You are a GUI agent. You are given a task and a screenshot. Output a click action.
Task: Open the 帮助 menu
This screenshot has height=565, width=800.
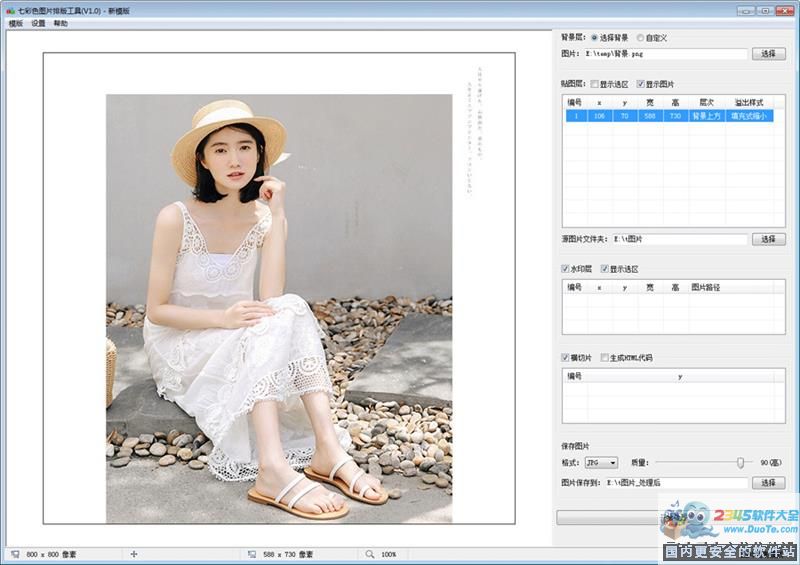(x=61, y=23)
